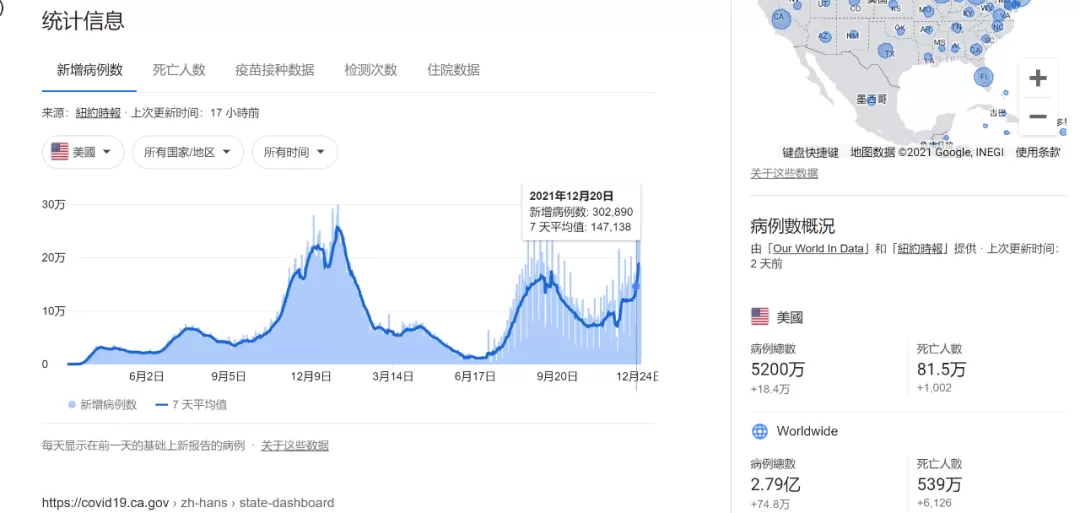Viewport: 1080px width, 513px height.
Task: Click the highlighted data point on the chart
Action: [x=636, y=286]
